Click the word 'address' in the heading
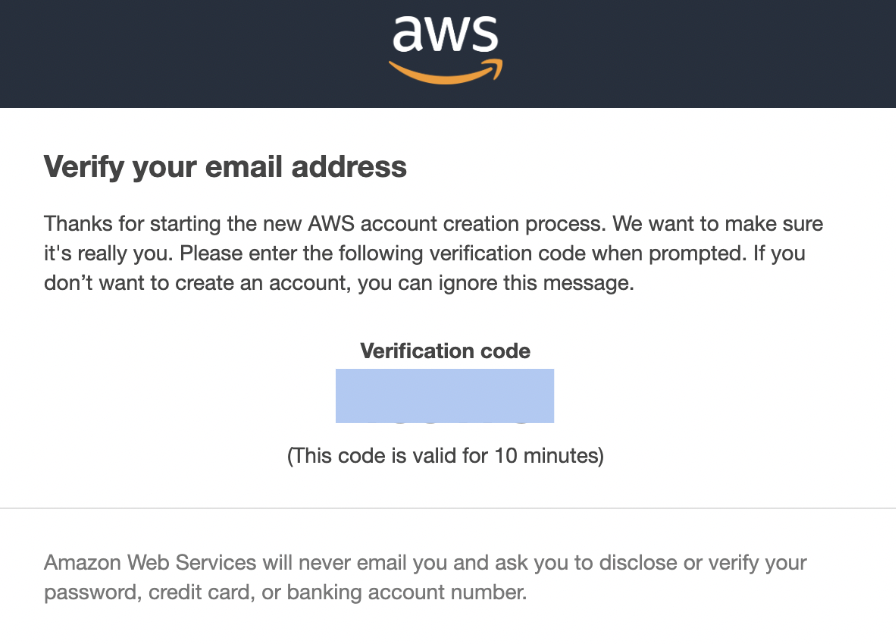 349,167
